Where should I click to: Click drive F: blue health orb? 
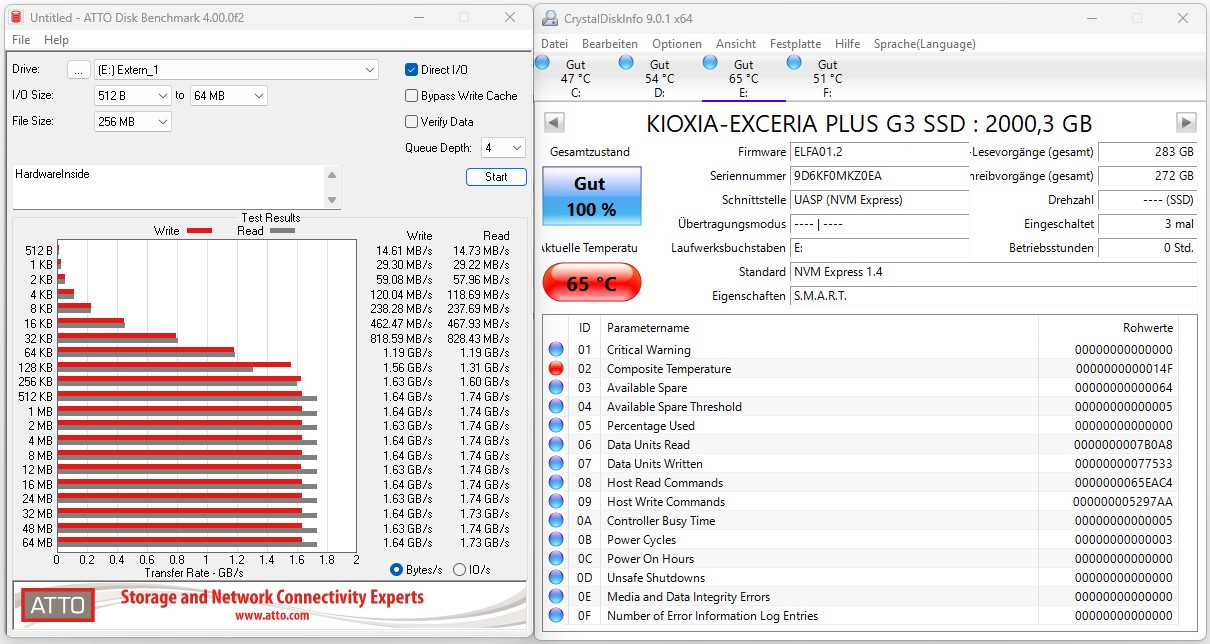tap(795, 62)
